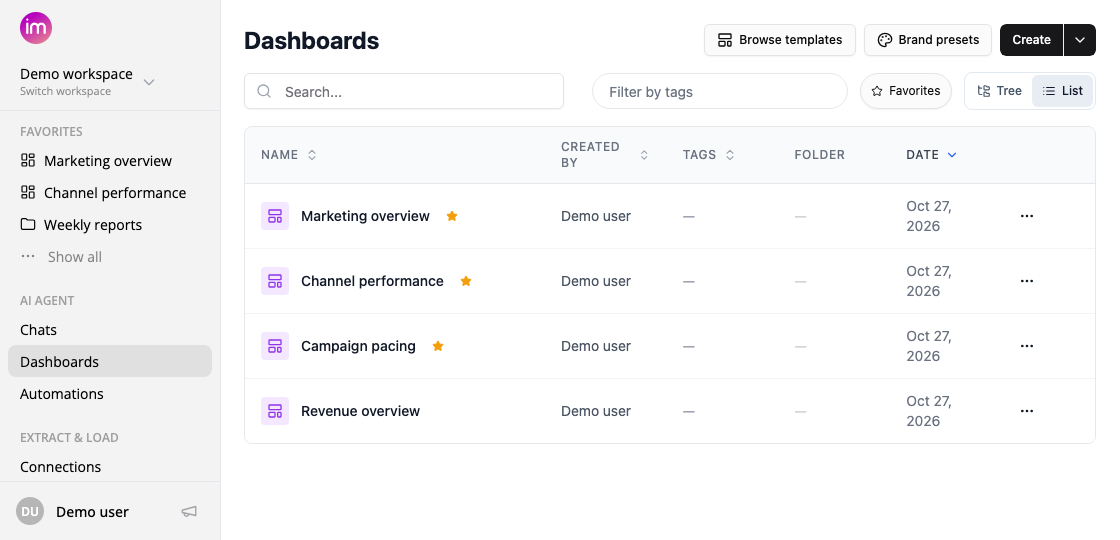Screen dimensions: 1120x540
Task: Sort table by Tags column
Action: (x=709, y=155)
